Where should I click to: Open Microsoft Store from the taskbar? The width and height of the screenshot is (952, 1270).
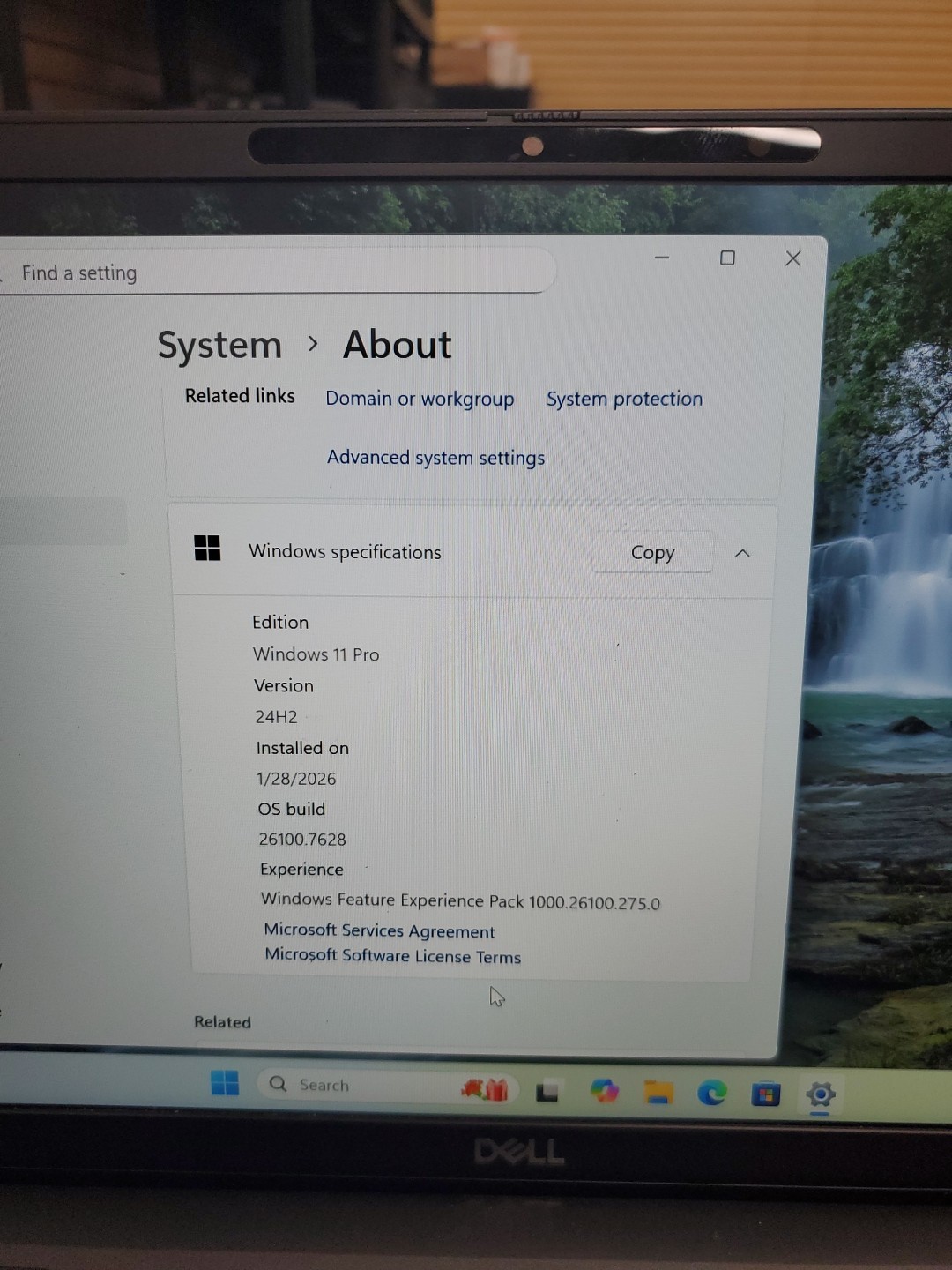coord(766,1094)
